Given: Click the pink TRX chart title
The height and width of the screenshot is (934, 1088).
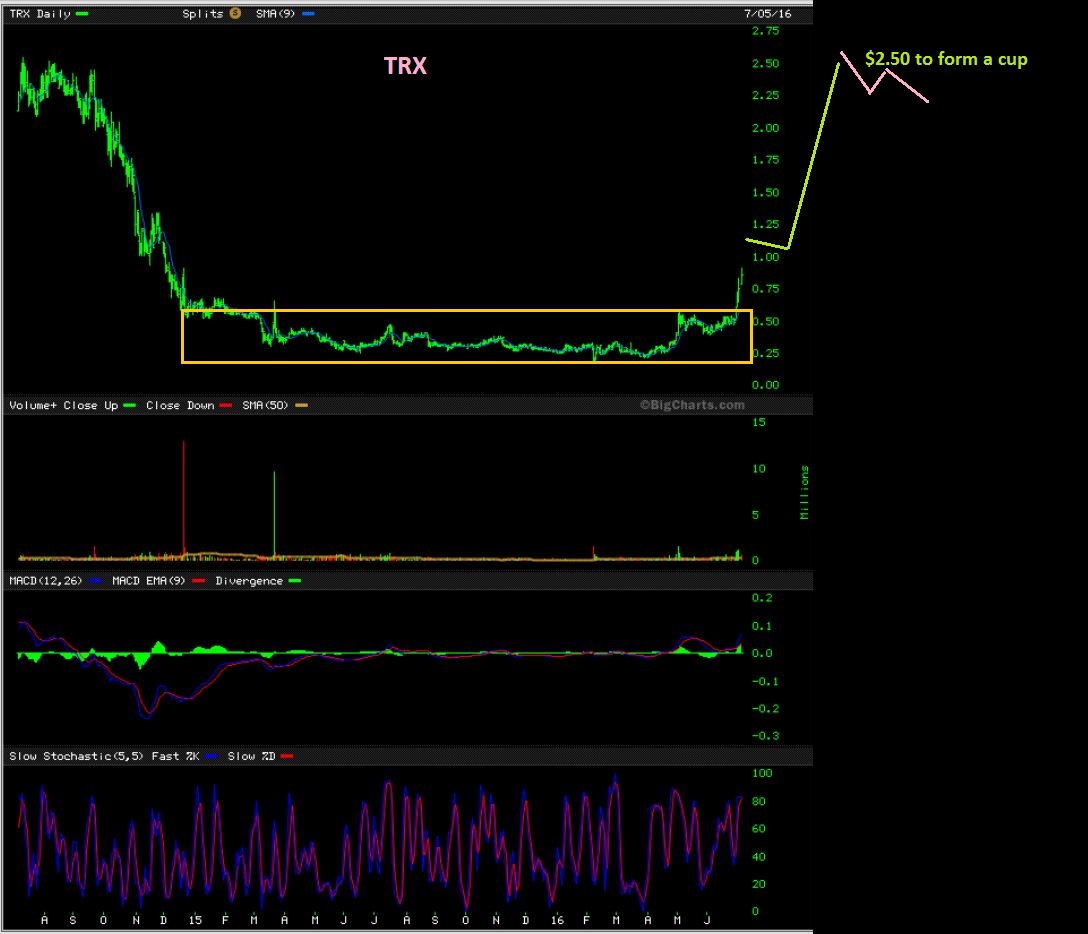Looking at the screenshot, I should [405, 66].
